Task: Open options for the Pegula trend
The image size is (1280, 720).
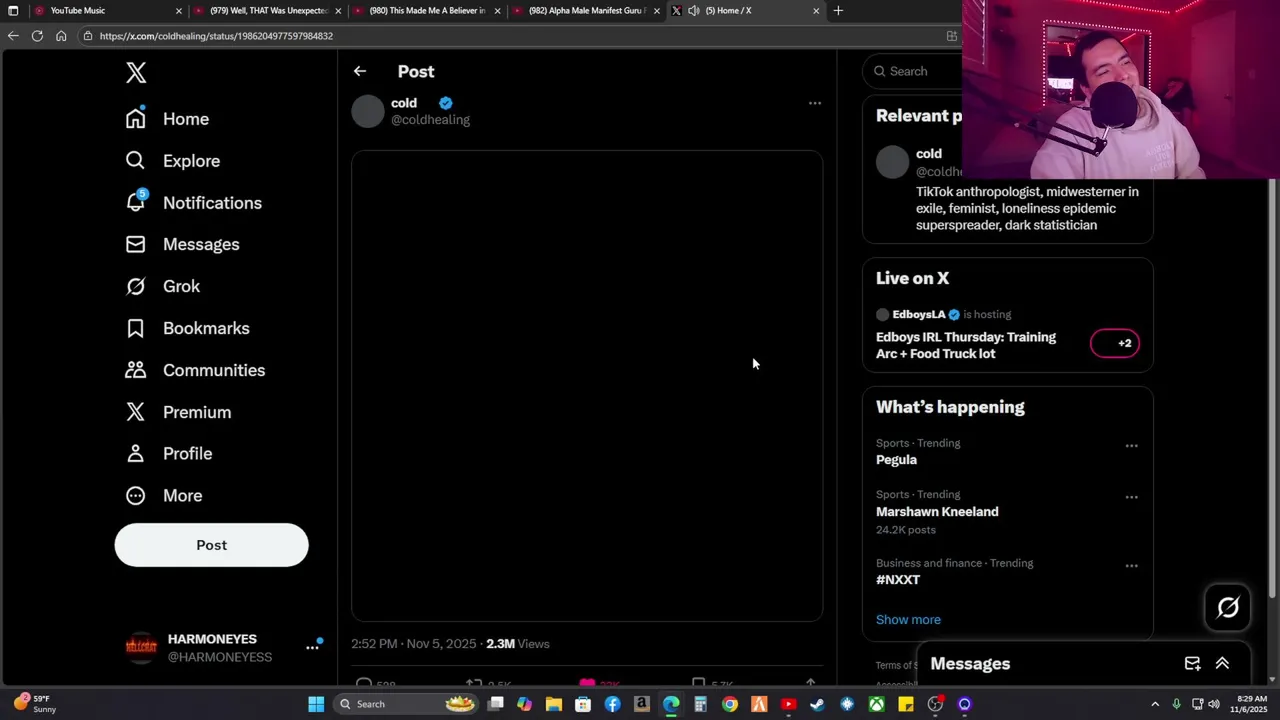Action: (x=1131, y=446)
